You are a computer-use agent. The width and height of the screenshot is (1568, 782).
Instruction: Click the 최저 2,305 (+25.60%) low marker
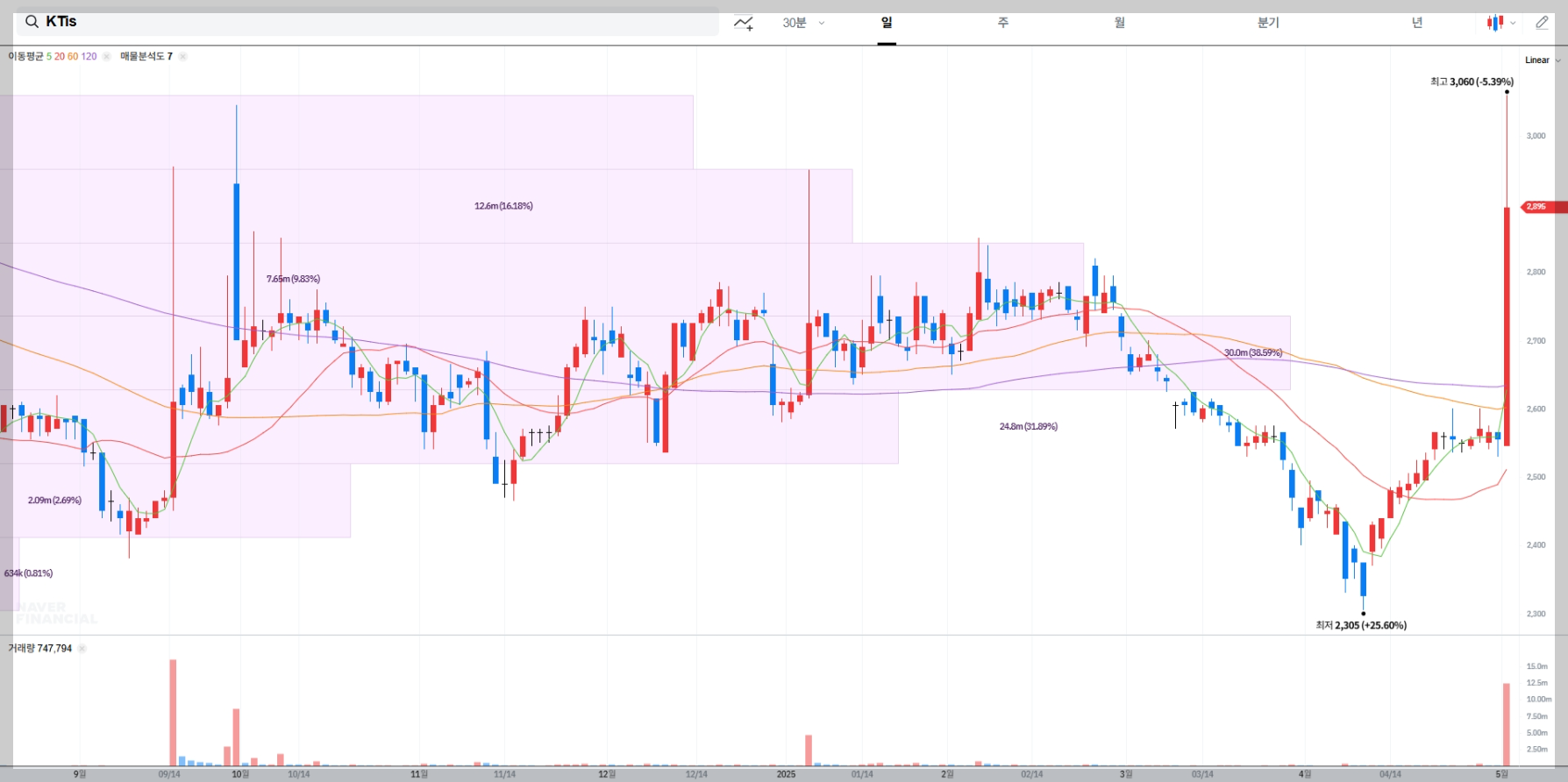click(x=1361, y=625)
